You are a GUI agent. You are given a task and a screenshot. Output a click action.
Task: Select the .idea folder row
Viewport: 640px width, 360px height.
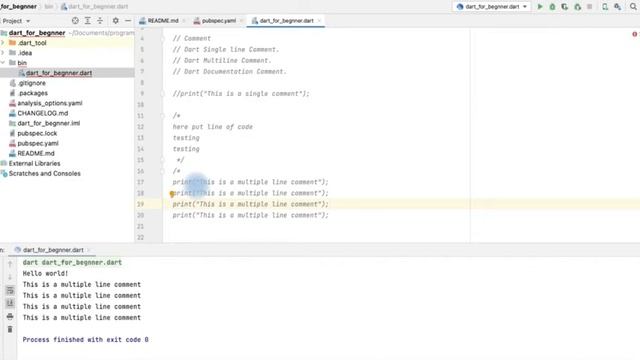(67, 53)
